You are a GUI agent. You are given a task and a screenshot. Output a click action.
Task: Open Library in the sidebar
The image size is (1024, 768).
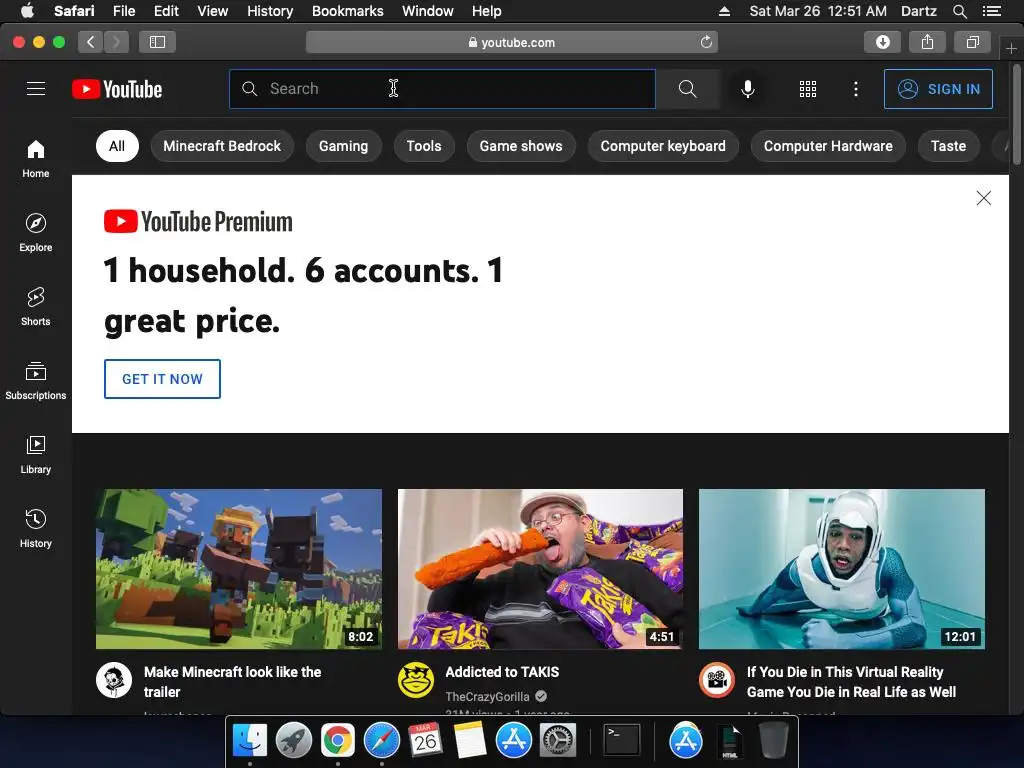[36, 455]
